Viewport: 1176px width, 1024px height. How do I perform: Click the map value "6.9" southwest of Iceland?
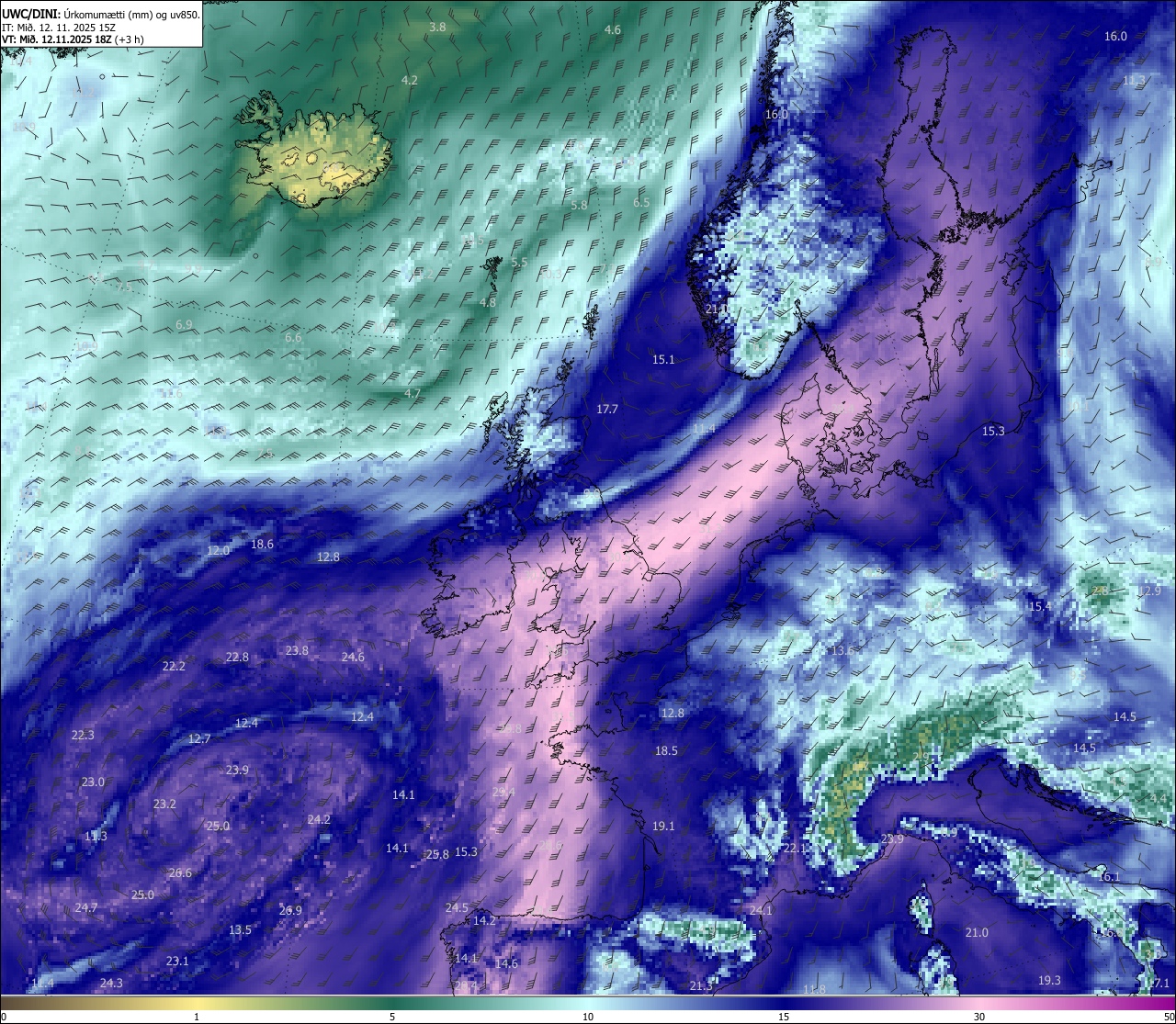click(184, 325)
